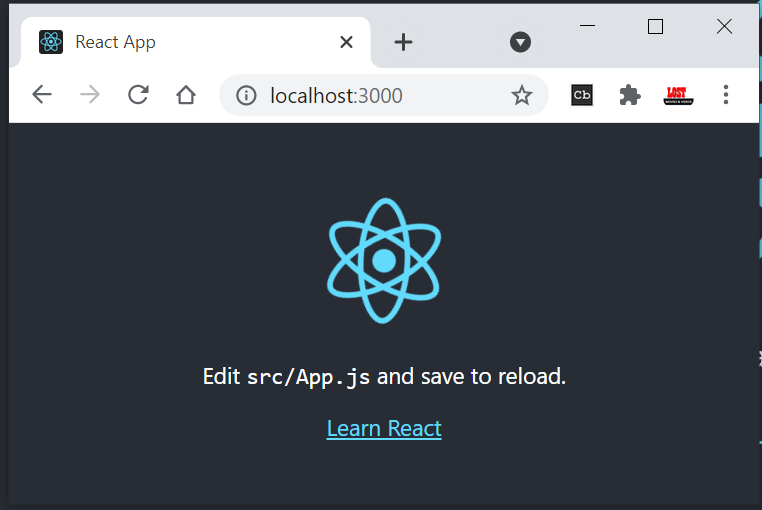Click the localhost:3000 address field
Viewport: 762px width, 510px height.
pos(380,95)
